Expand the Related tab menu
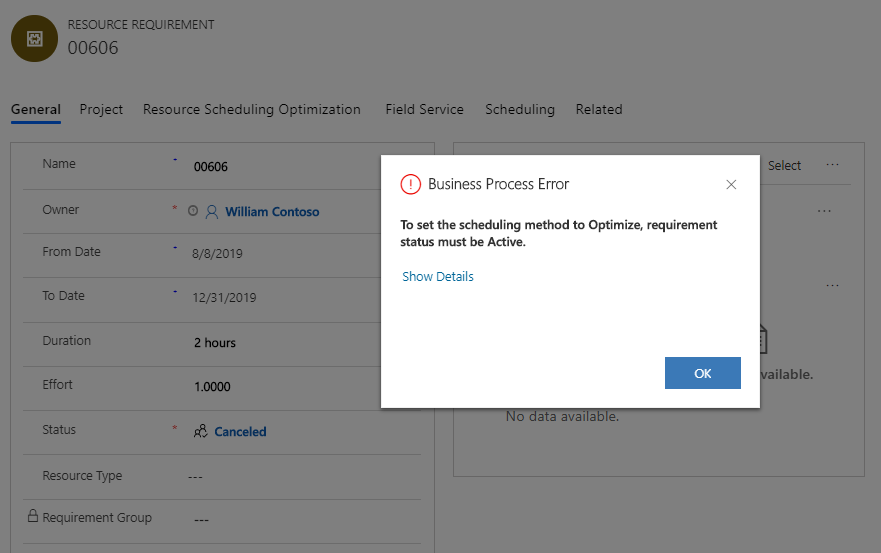This screenshot has height=553, width=881. coord(598,110)
